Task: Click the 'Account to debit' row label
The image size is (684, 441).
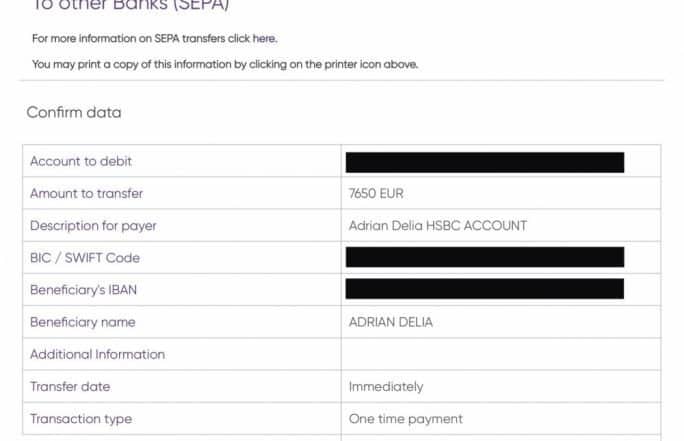Action: point(81,162)
